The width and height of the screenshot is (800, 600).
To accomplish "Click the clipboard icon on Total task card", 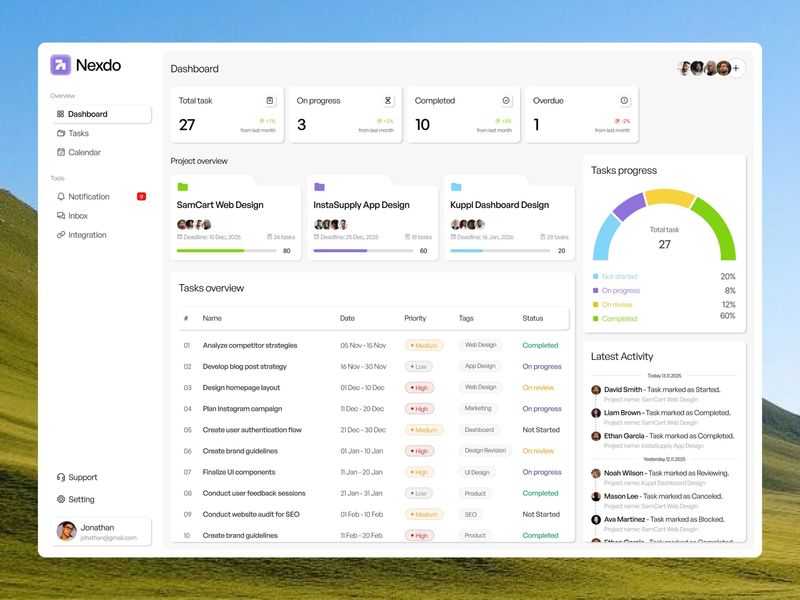I will [268, 100].
